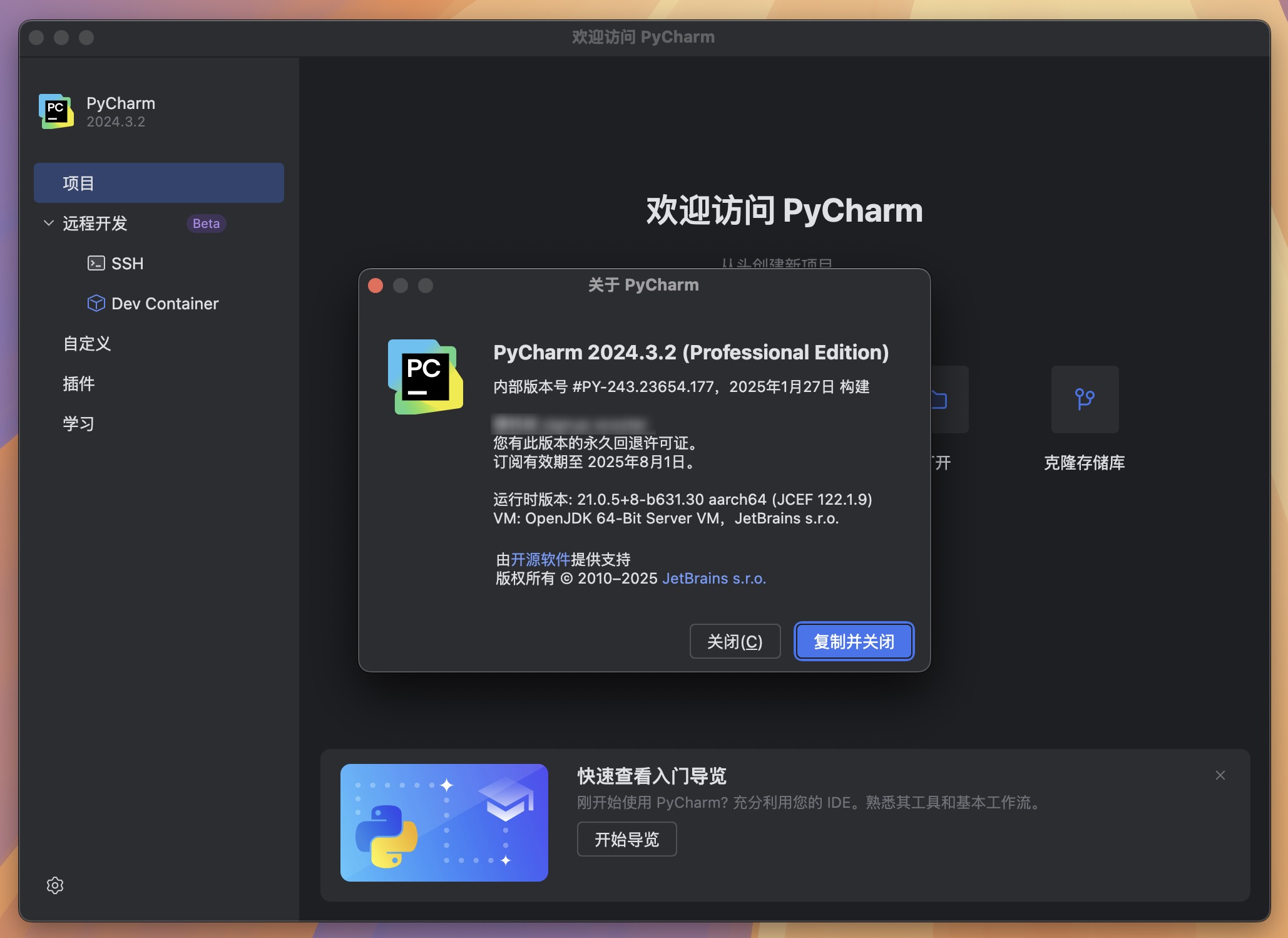
Task: Dismiss the onboarding tour banner
Action: coord(1220,775)
